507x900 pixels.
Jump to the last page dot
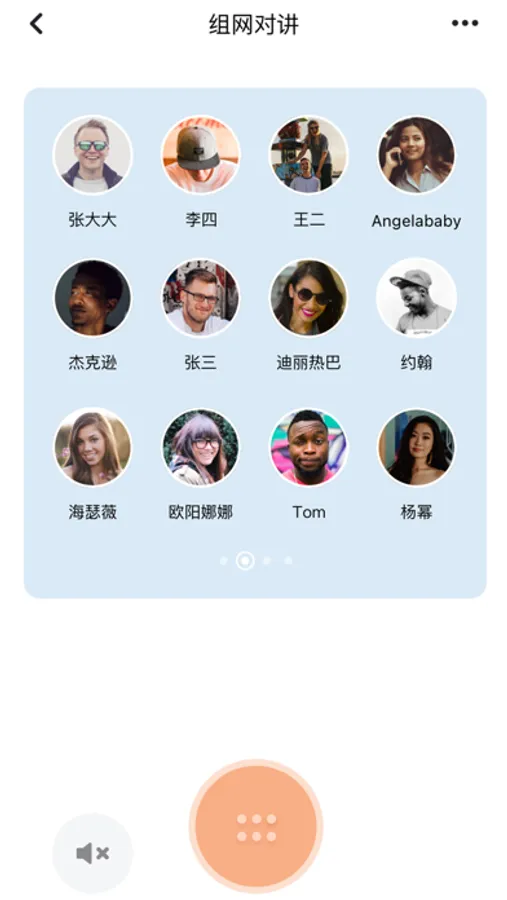pos(288,561)
